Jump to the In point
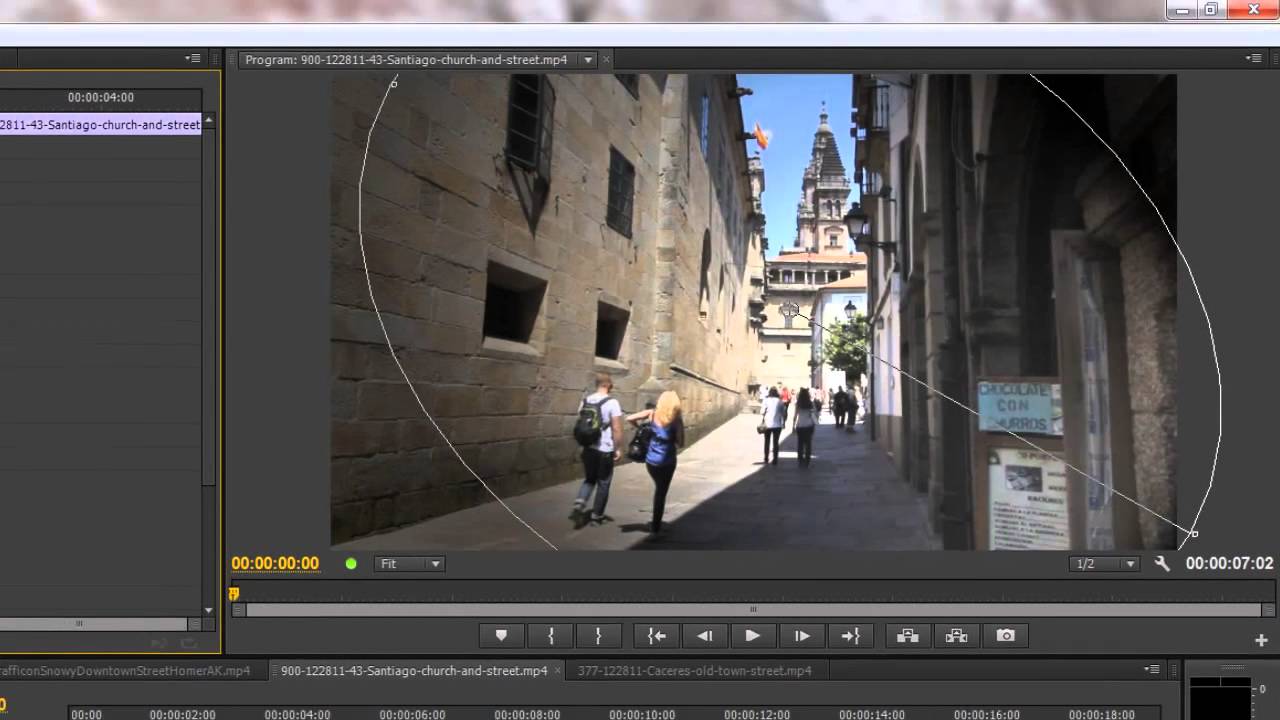This screenshot has width=1280, height=720. point(656,636)
